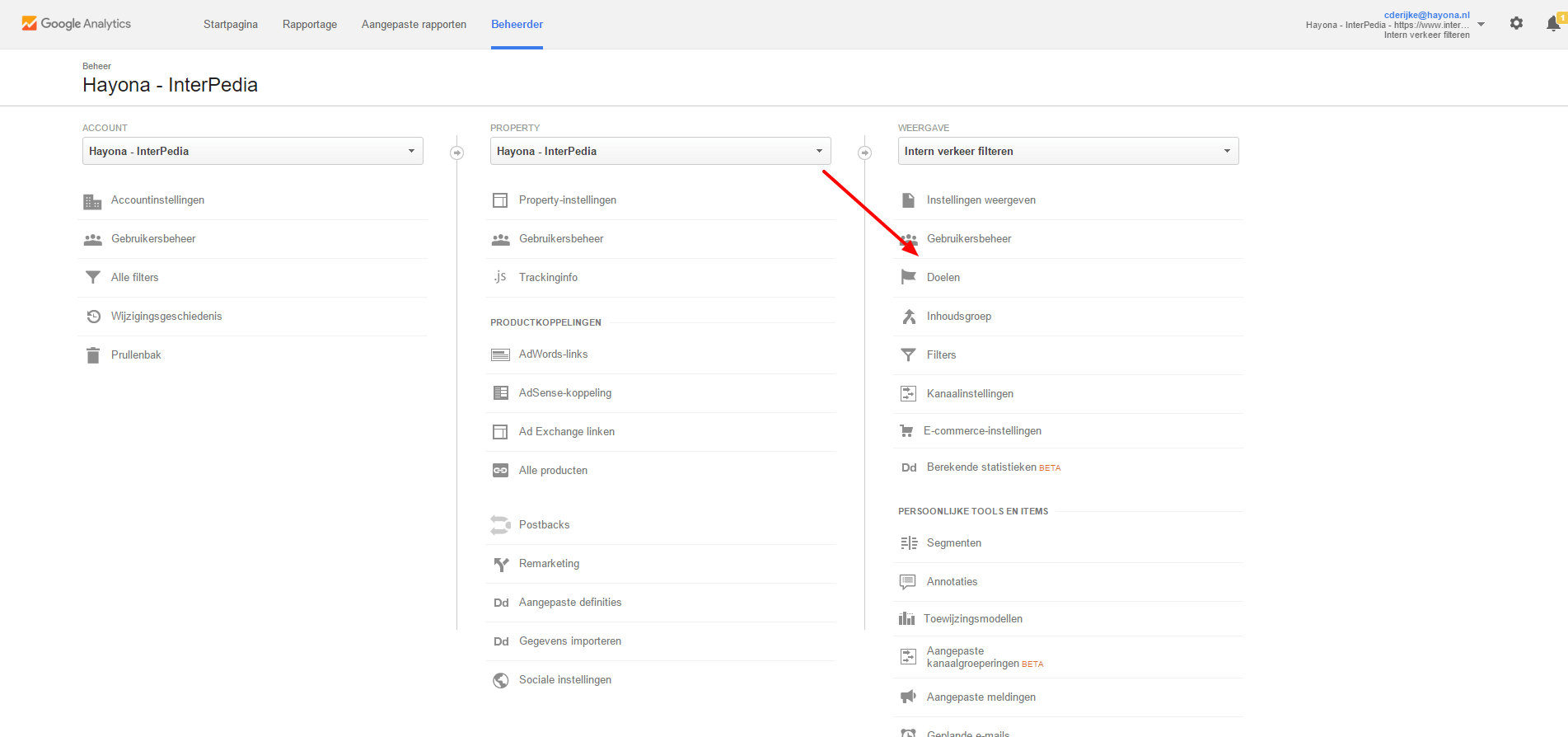Open the notifications bell icon
This screenshot has width=1568, height=737.
(x=1554, y=23)
